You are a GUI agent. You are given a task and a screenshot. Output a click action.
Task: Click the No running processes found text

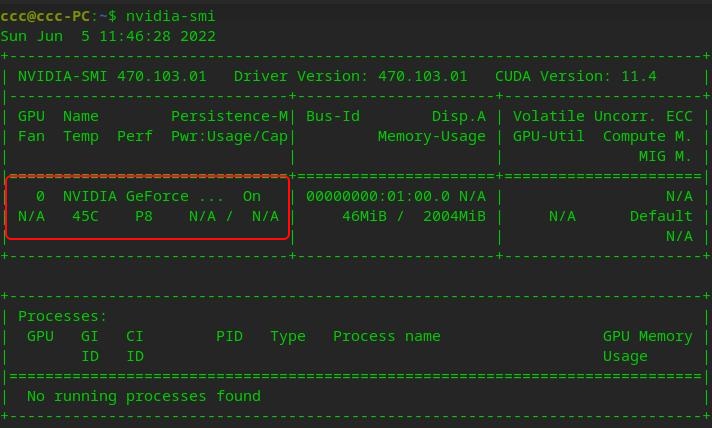pyautogui.click(x=143, y=396)
